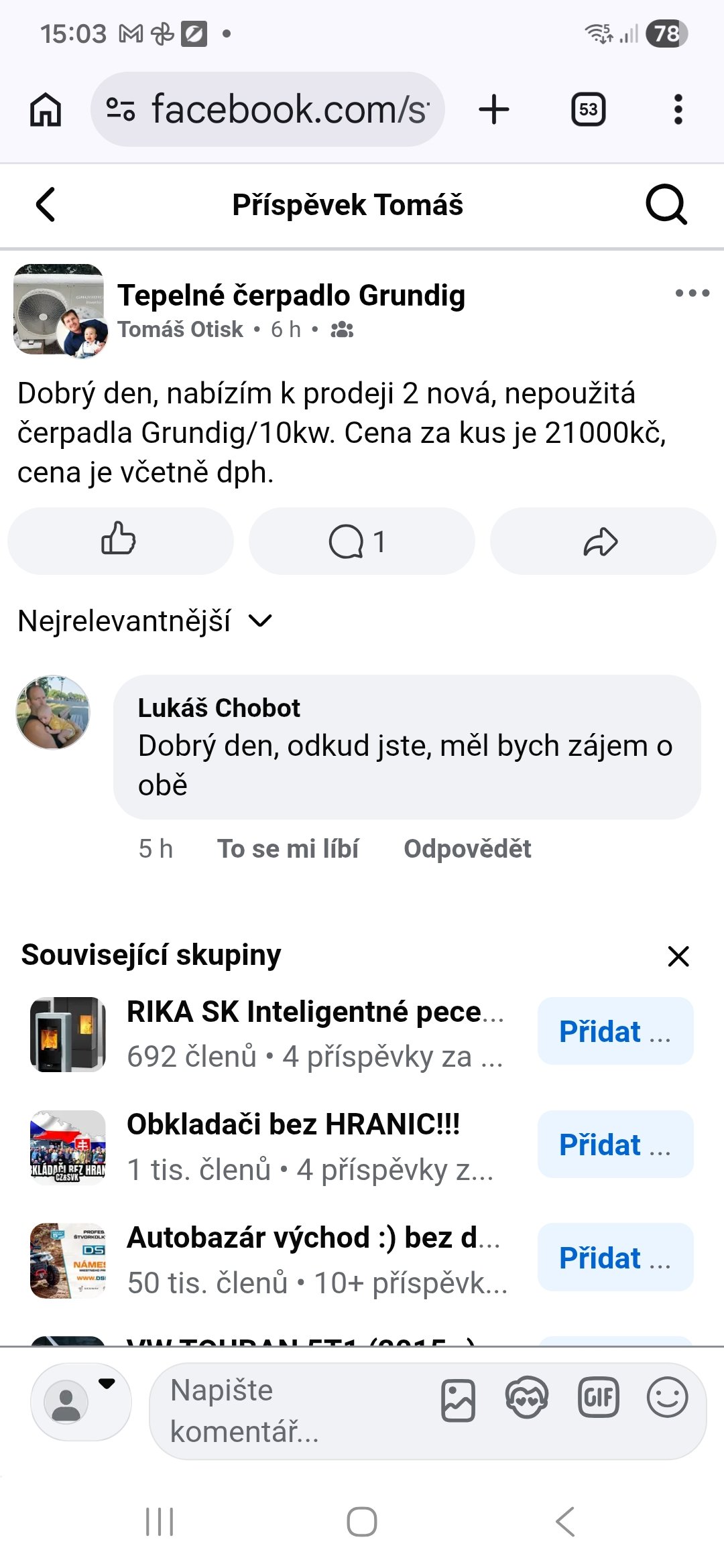Open the browser three-dot menu
The width and height of the screenshot is (724, 1568).
coord(678,109)
